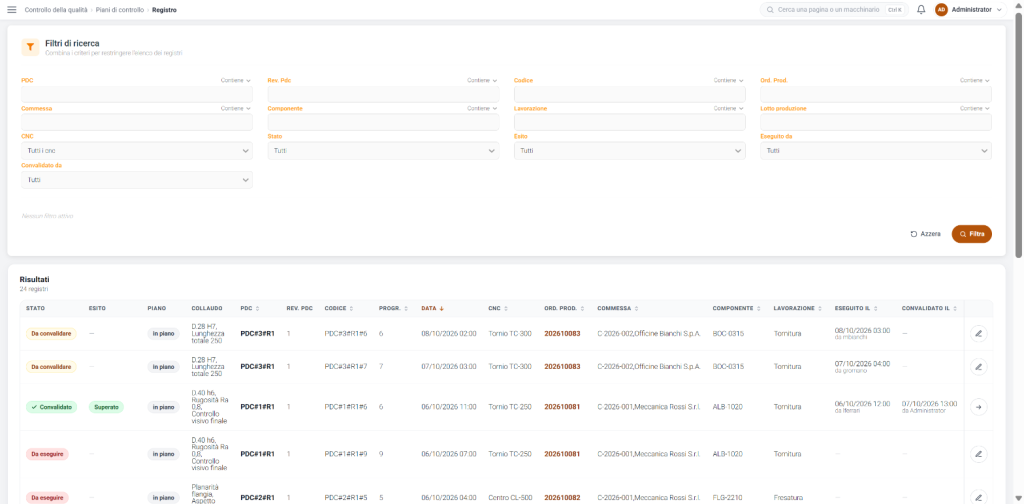Click the 'Da convalidare' badge in PDC#3#R1#6 row
The width and height of the screenshot is (1024, 504).
pos(52,334)
